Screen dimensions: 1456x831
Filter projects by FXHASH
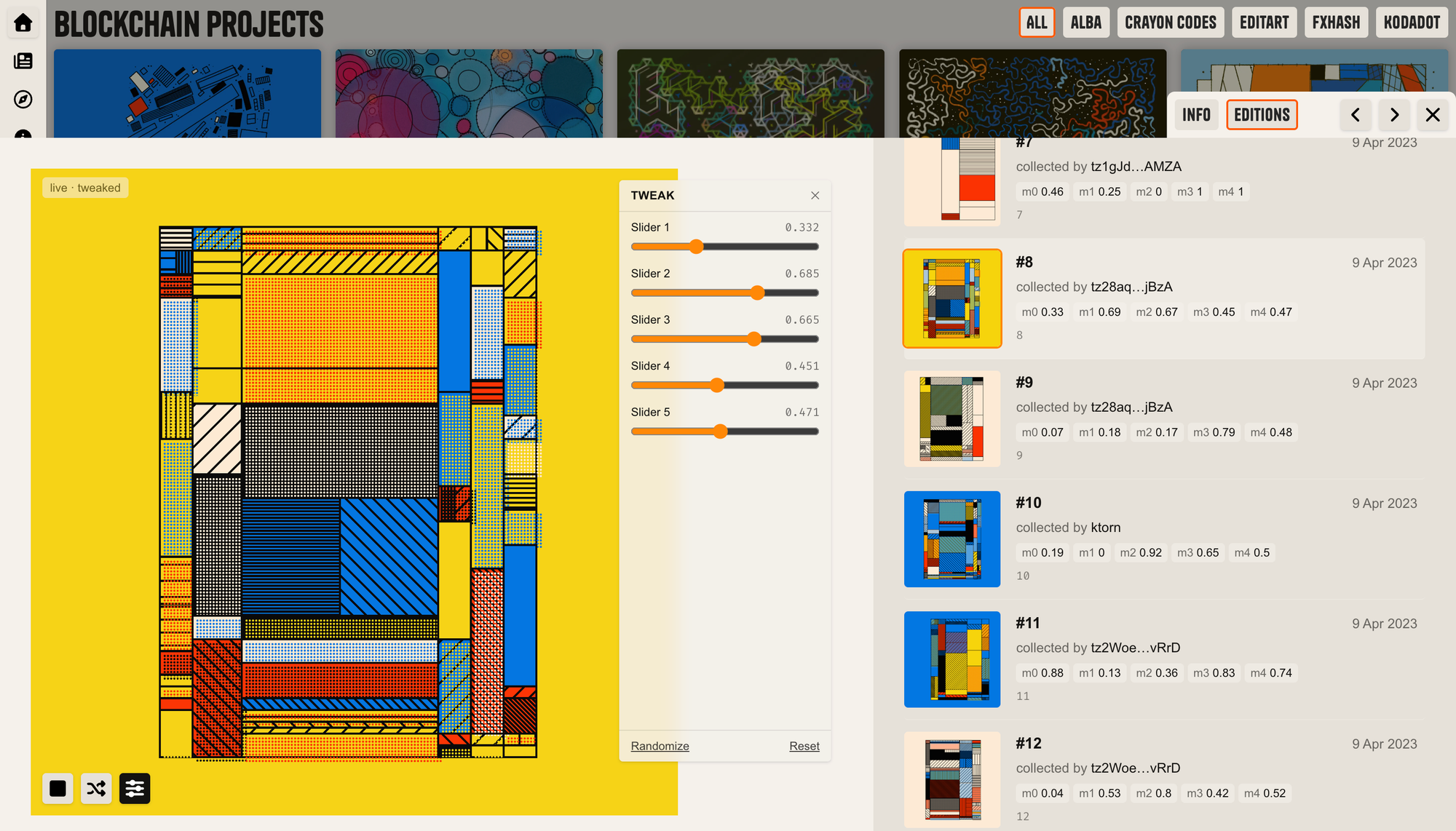pyautogui.click(x=1336, y=23)
